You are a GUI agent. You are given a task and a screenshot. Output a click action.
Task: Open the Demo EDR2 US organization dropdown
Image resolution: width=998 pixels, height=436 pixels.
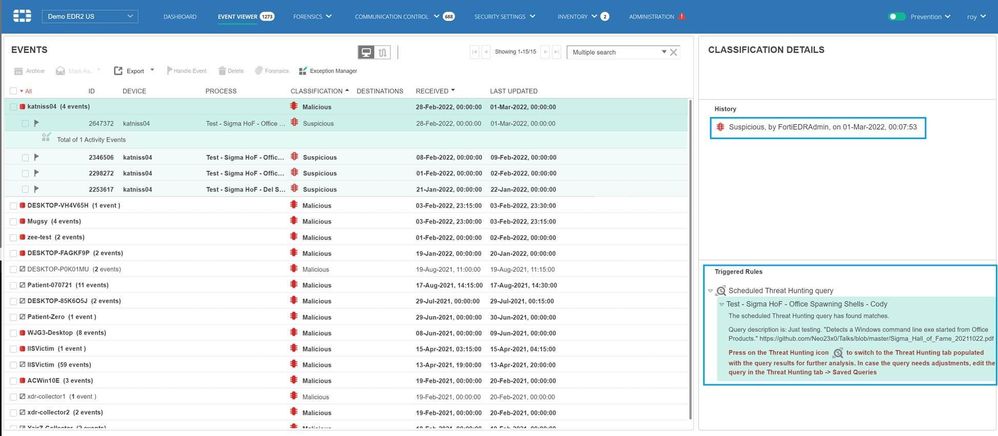(90, 17)
